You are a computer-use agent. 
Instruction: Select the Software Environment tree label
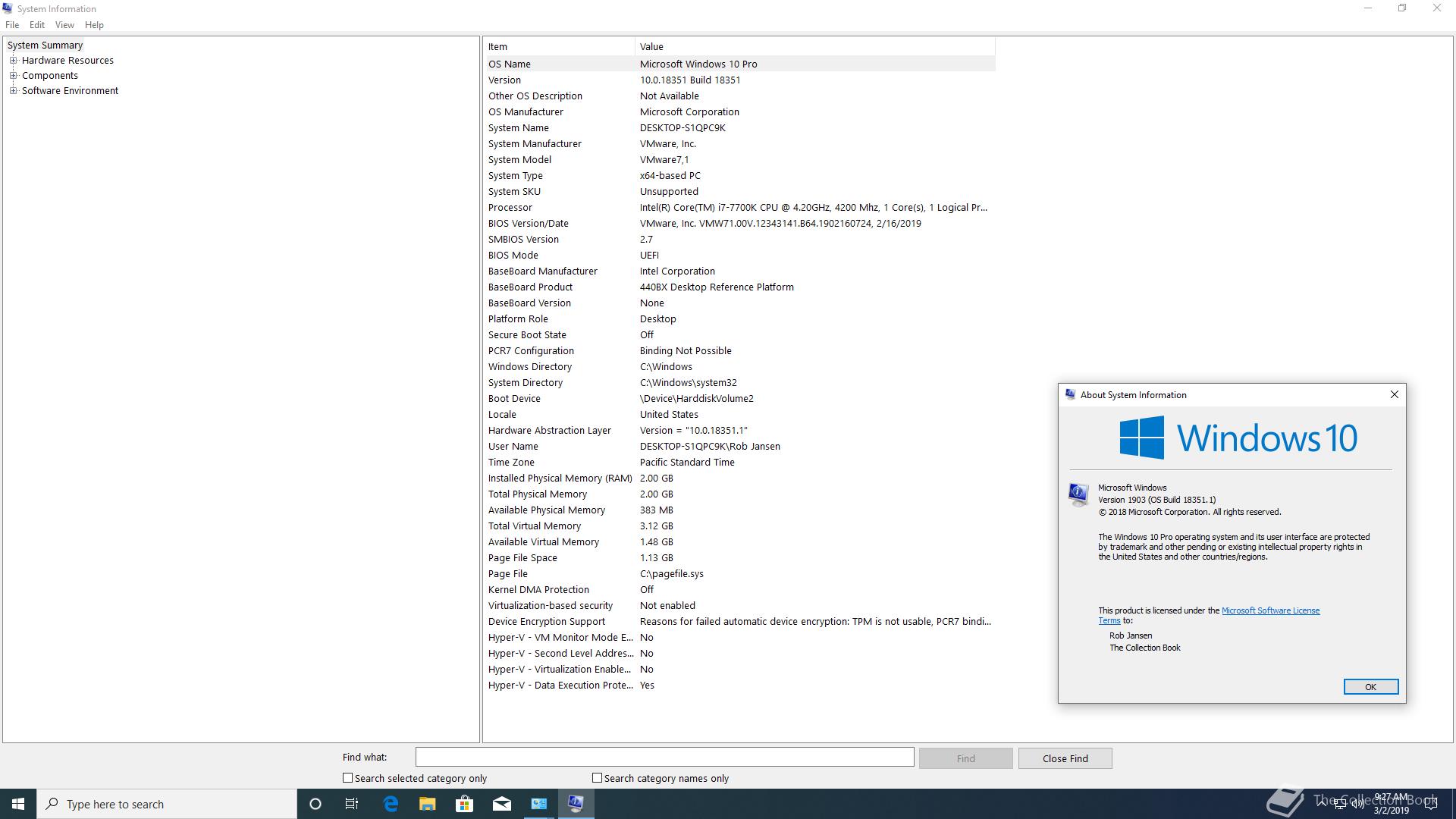pos(70,91)
